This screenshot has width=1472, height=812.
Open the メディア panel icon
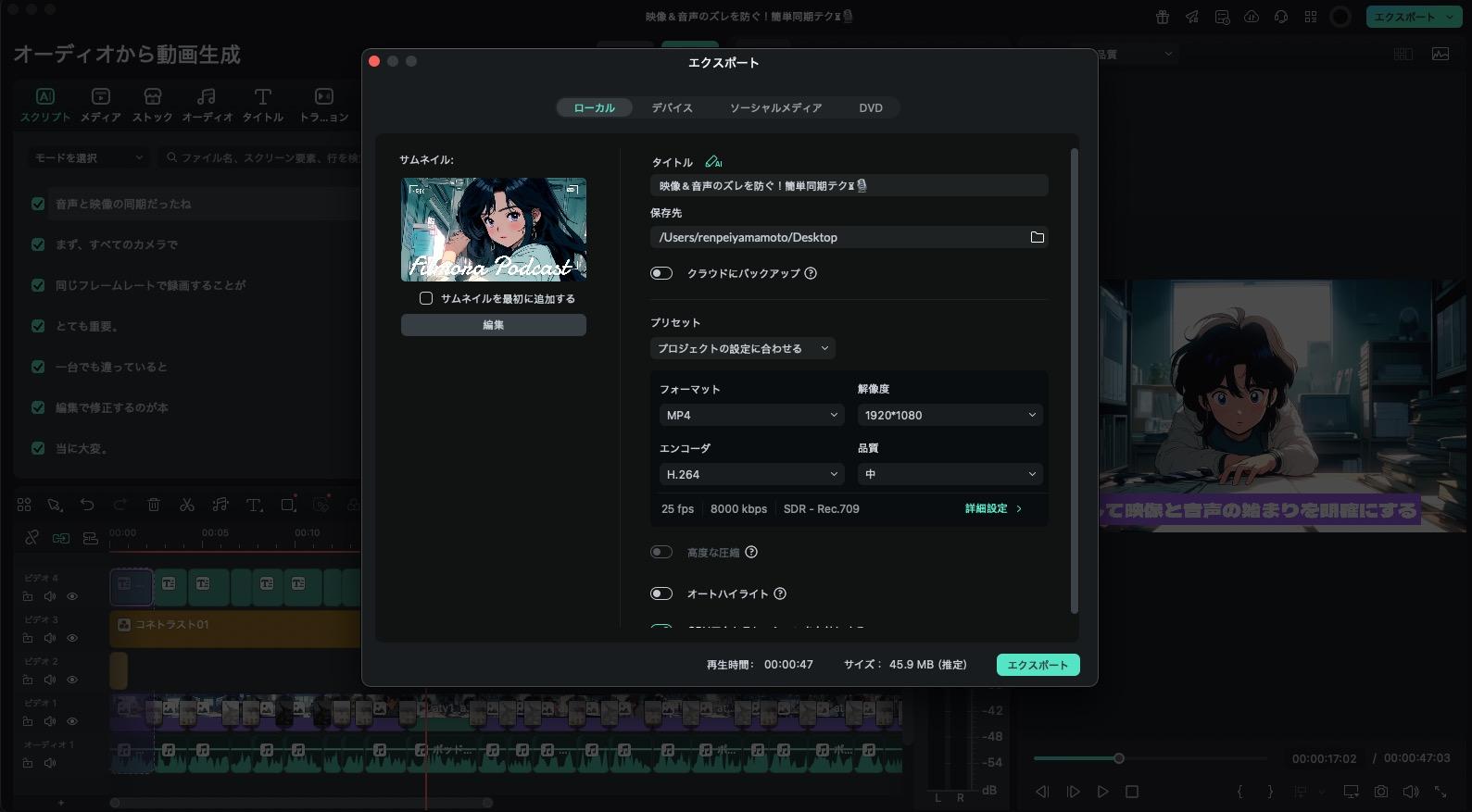coord(101,96)
